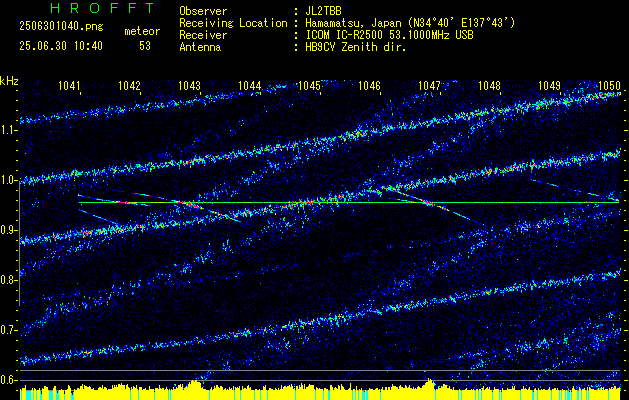Click frequency axis label 0.8

coord(8,280)
